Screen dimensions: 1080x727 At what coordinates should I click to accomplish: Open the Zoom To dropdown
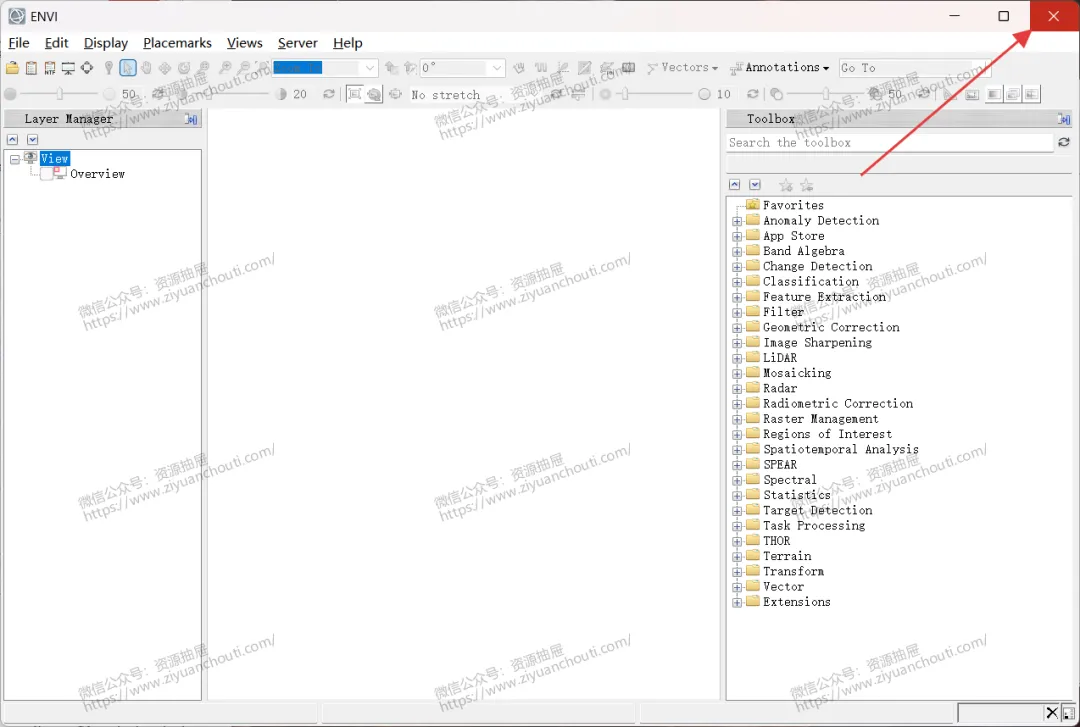pos(370,68)
